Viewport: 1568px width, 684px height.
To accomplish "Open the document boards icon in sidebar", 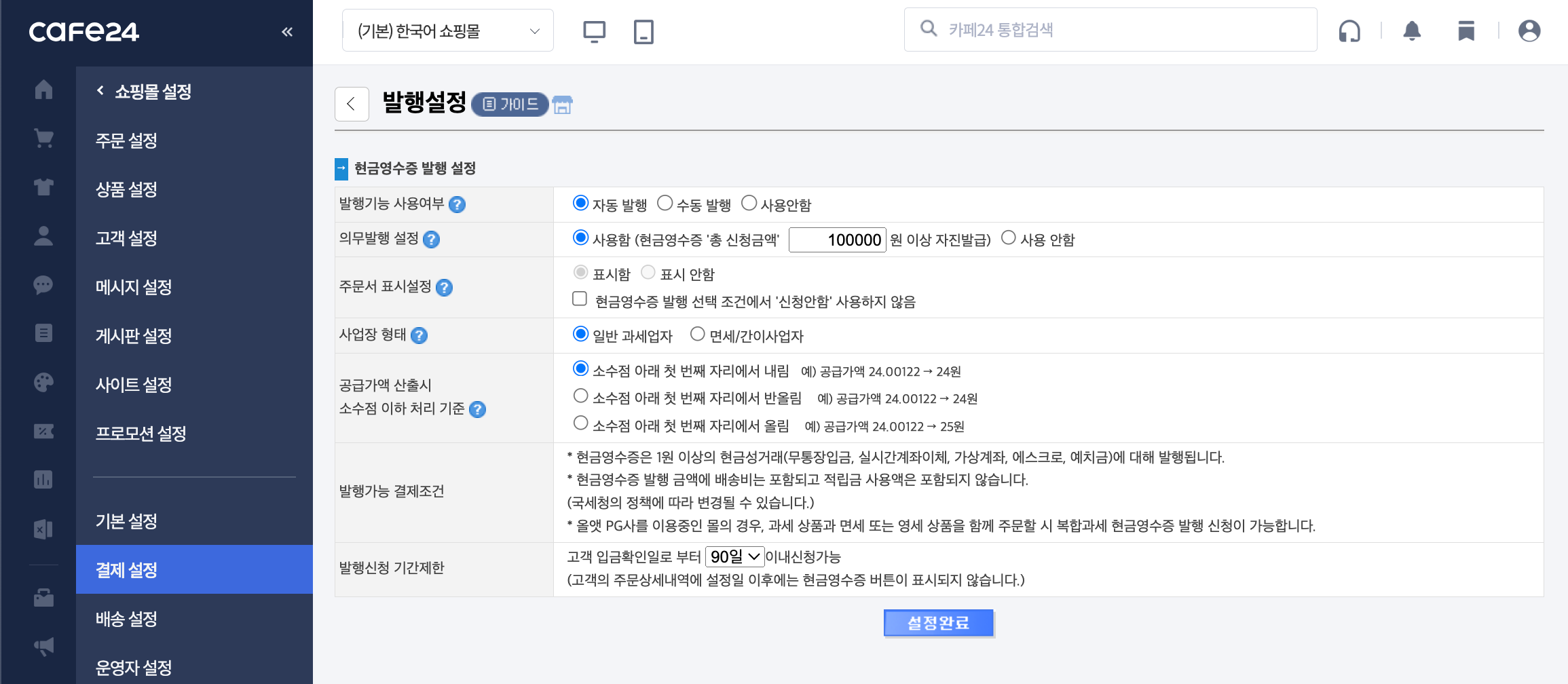I will [43, 333].
